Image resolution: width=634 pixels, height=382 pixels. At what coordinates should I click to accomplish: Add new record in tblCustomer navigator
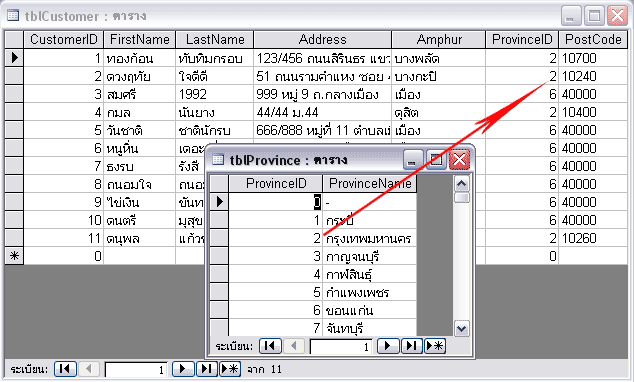pyautogui.click(x=230, y=369)
